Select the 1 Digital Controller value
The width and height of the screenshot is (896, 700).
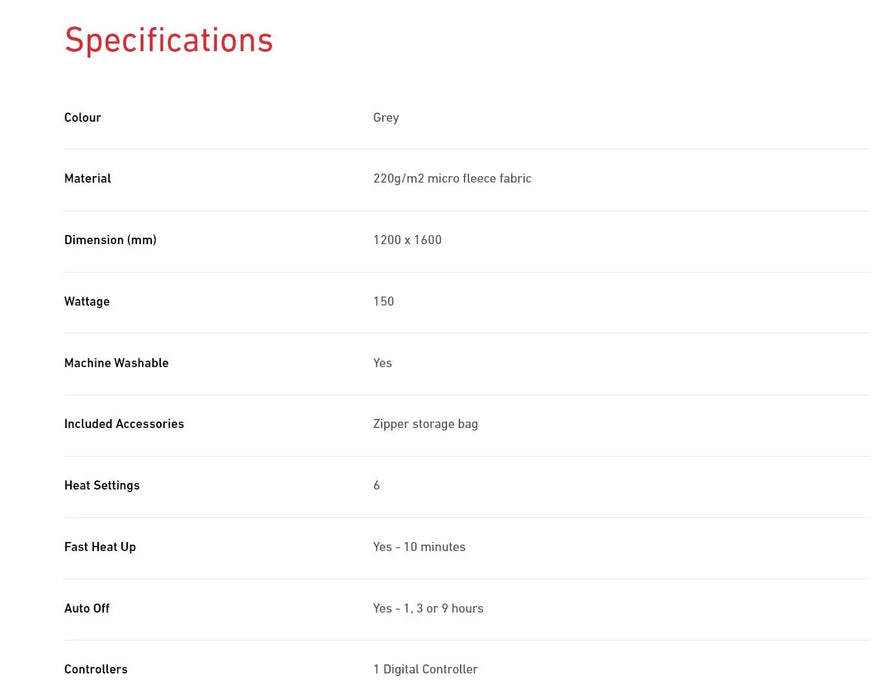pyautogui.click(x=425, y=670)
